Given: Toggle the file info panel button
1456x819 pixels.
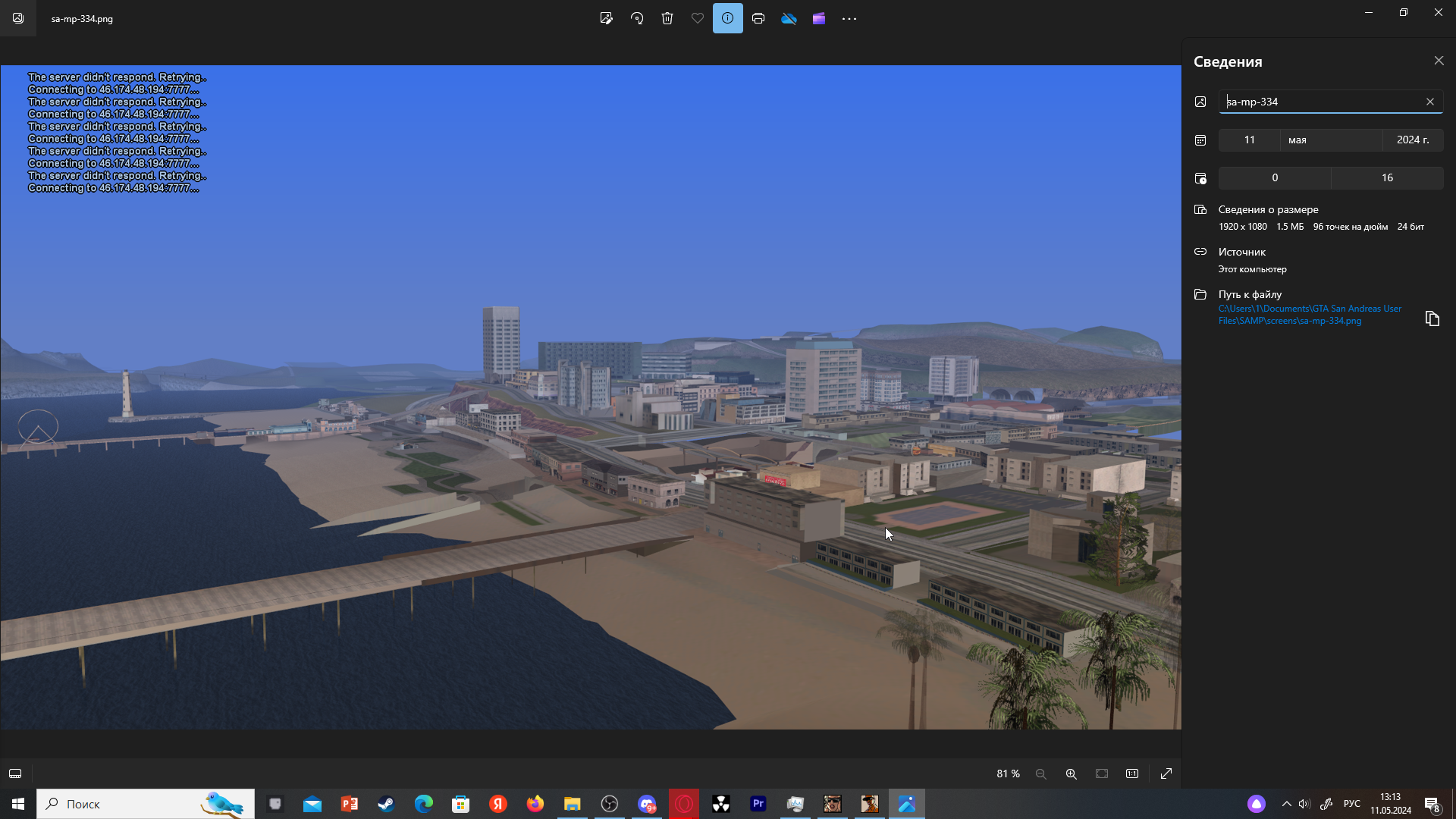Looking at the screenshot, I should tap(728, 18).
